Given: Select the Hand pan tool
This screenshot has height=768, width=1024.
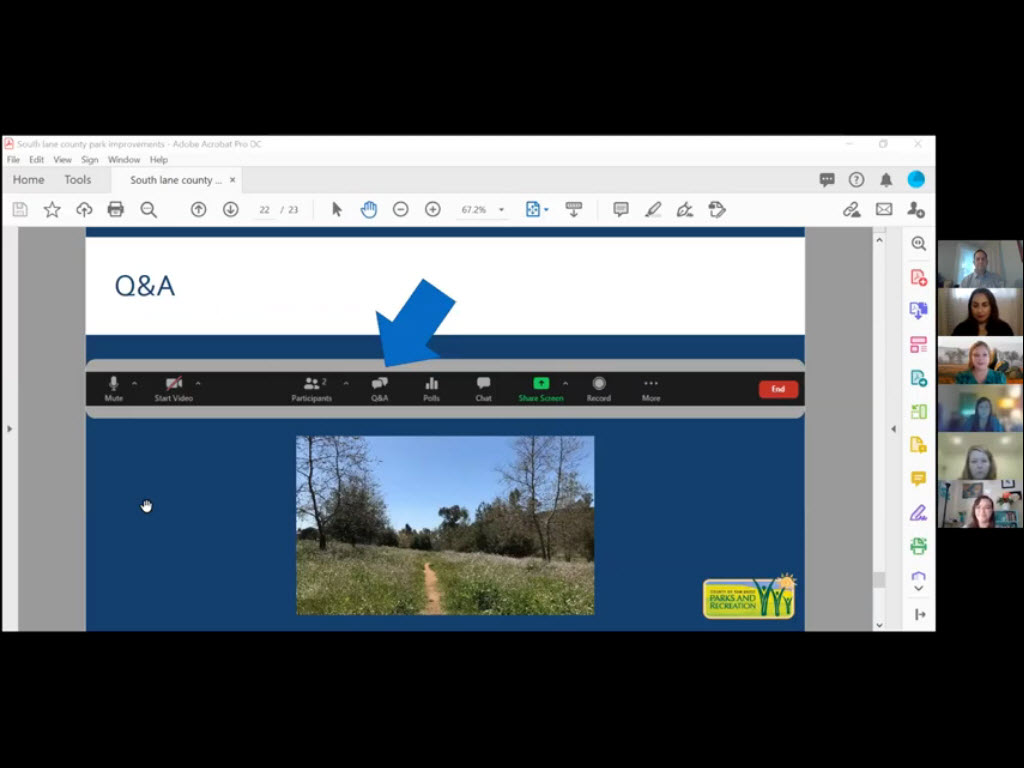Looking at the screenshot, I should tap(369, 209).
